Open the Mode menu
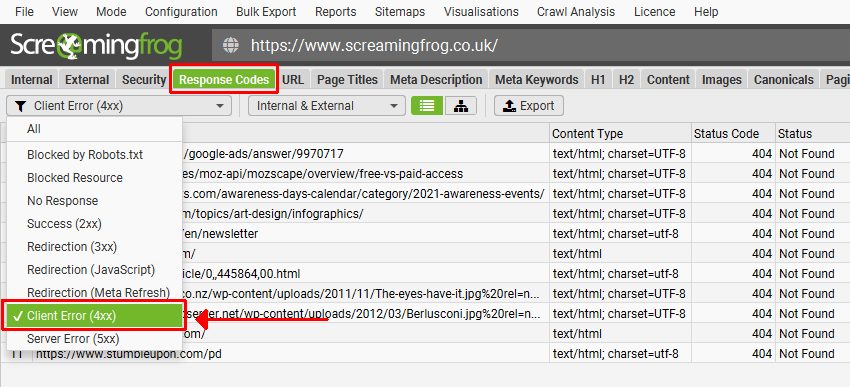Screen dimensions: 850x387 [111, 11]
